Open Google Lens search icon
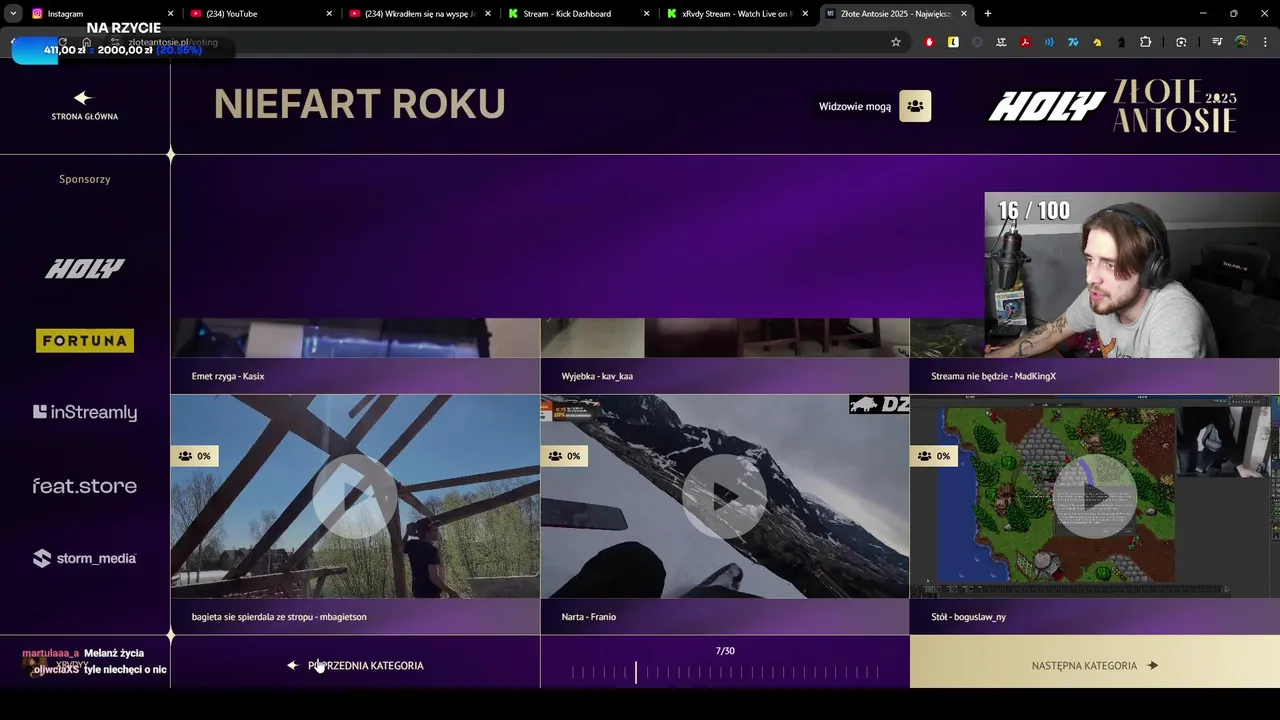The height and width of the screenshot is (720, 1280). pos(1181,42)
